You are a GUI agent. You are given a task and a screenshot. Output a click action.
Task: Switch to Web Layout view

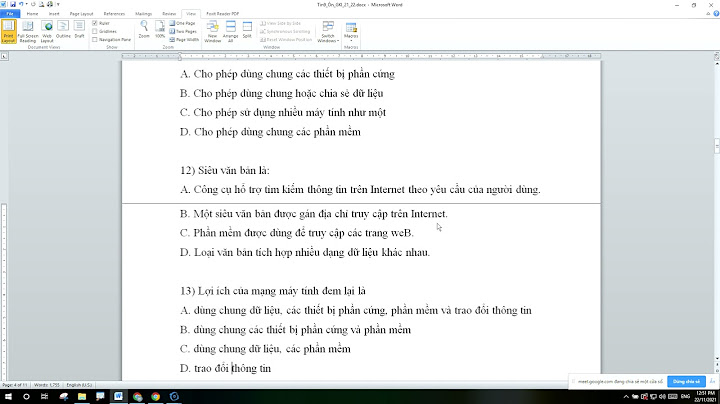pos(47,31)
